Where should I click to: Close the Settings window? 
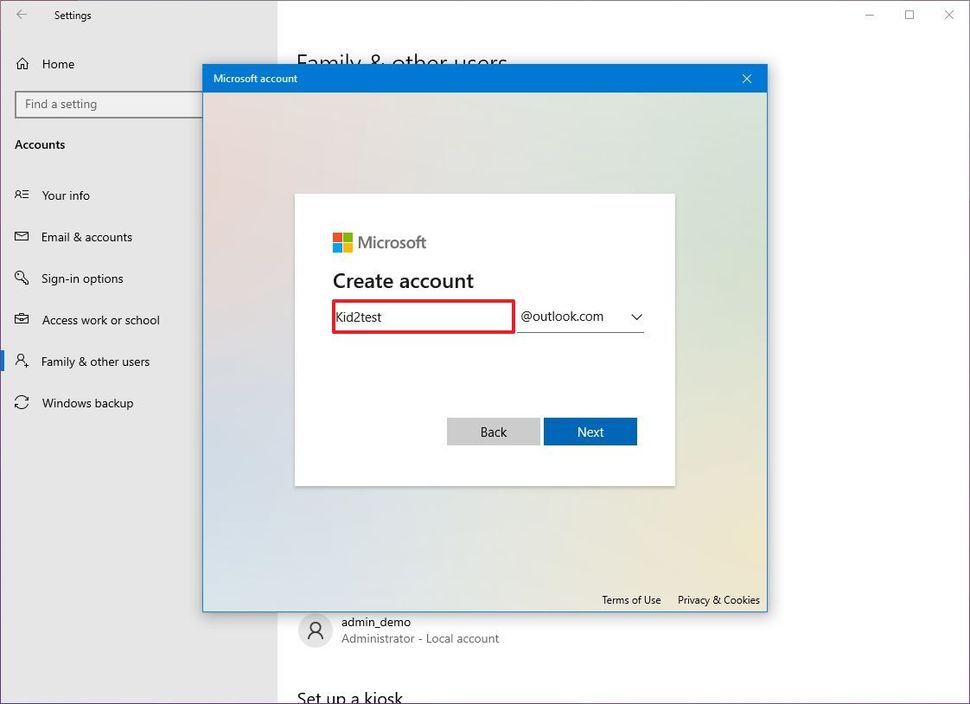coord(949,14)
